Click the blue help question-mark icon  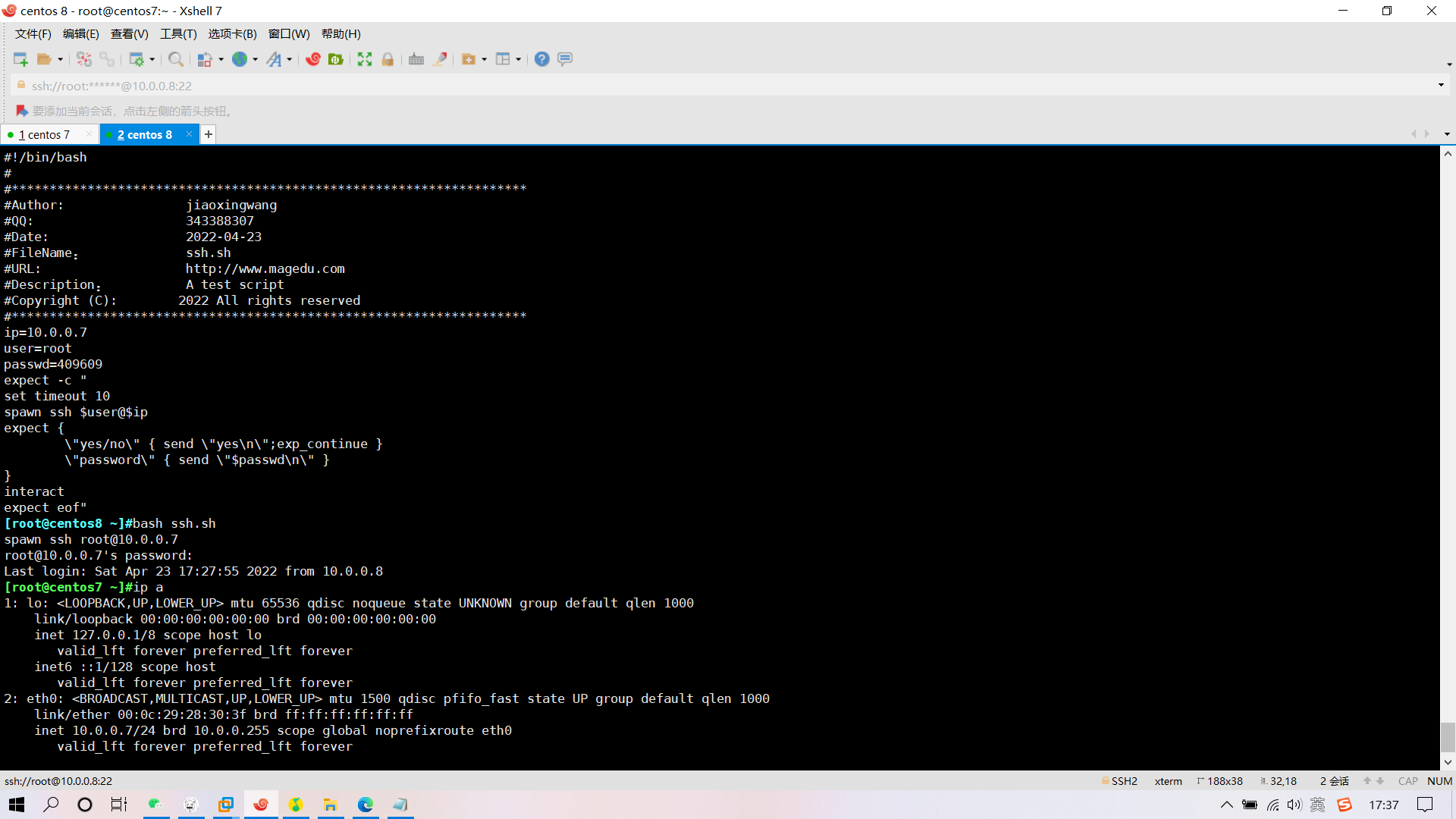[541, 59]
